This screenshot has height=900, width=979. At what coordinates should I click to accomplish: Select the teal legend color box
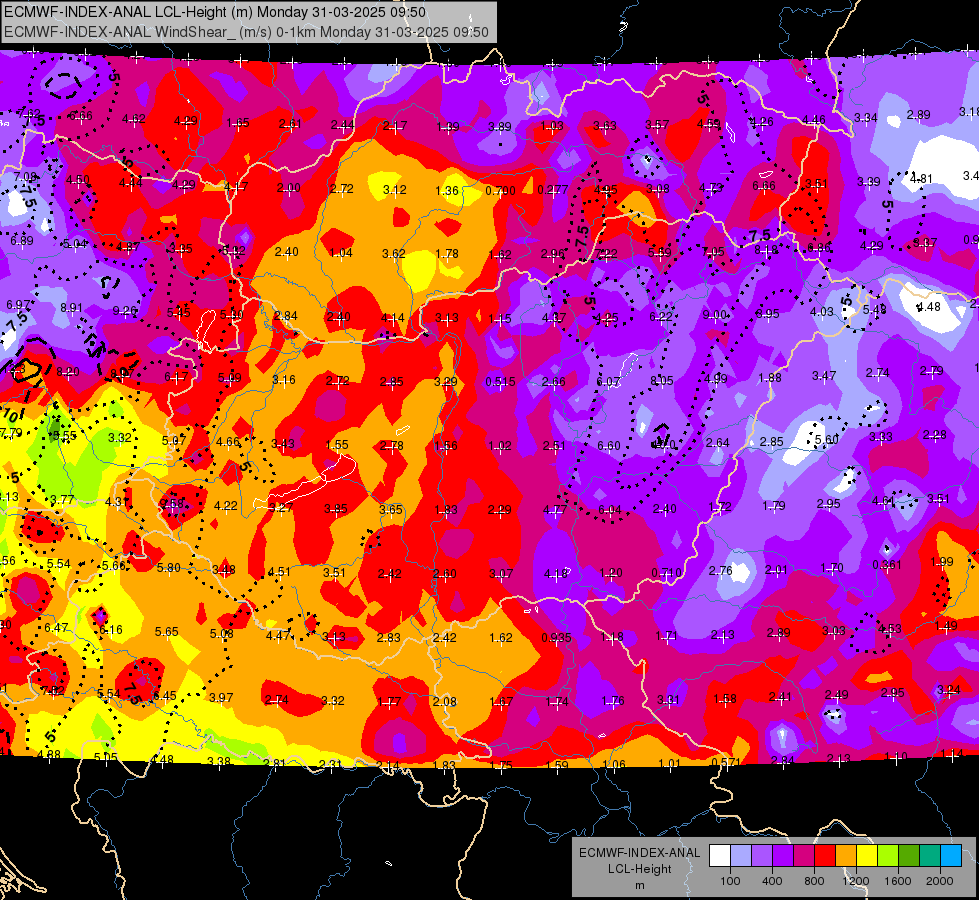click(930, 856)
